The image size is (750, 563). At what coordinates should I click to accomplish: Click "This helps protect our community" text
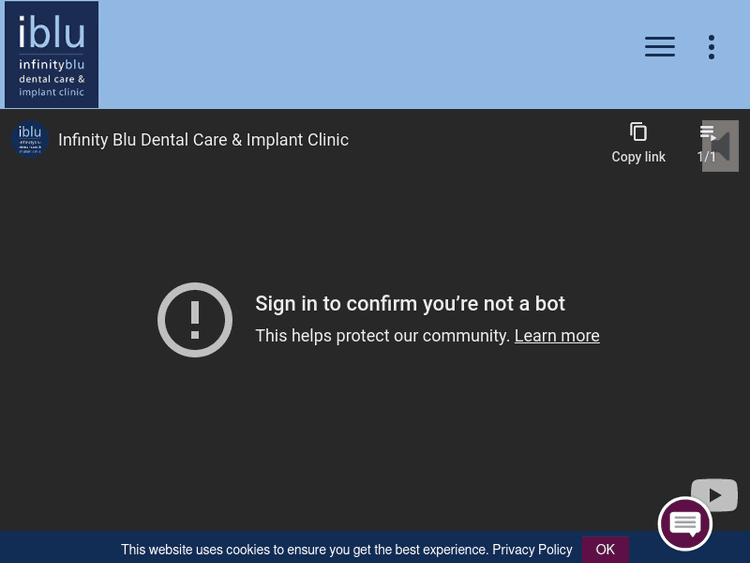coord(382,336)
